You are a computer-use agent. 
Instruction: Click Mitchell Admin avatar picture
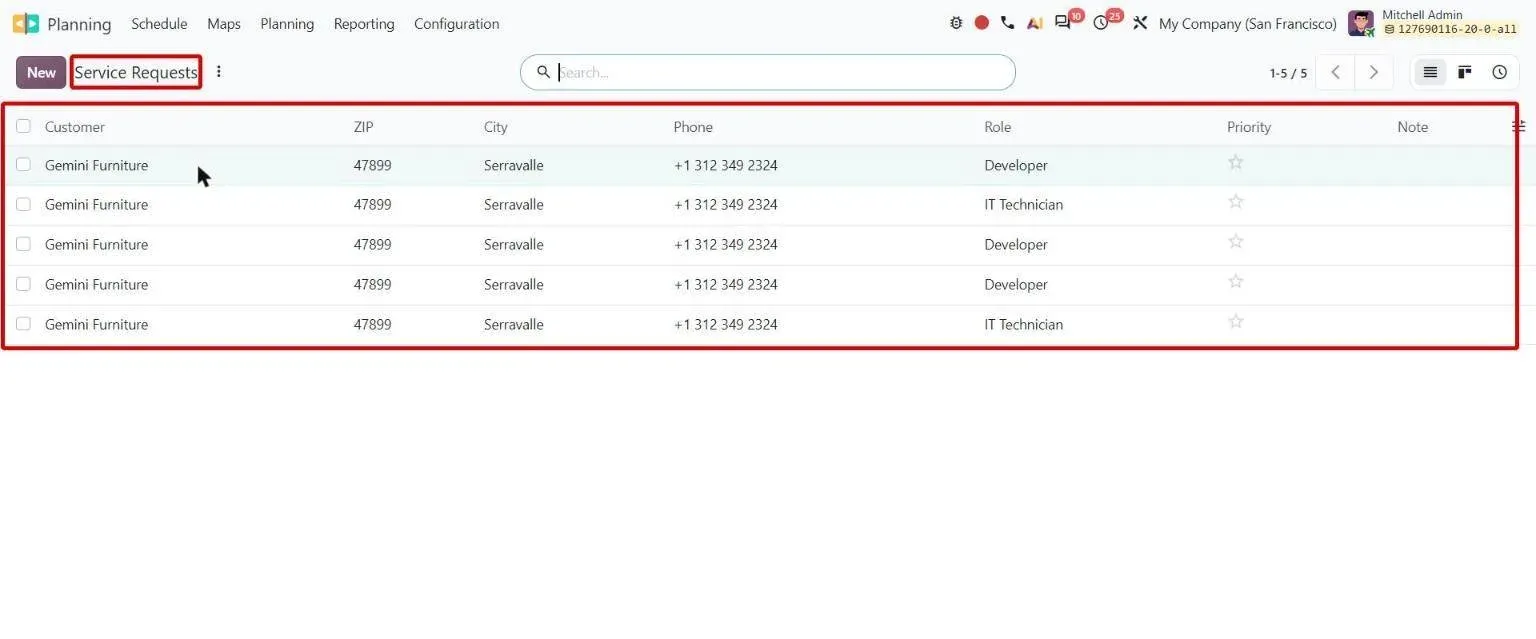(1361, 23)
